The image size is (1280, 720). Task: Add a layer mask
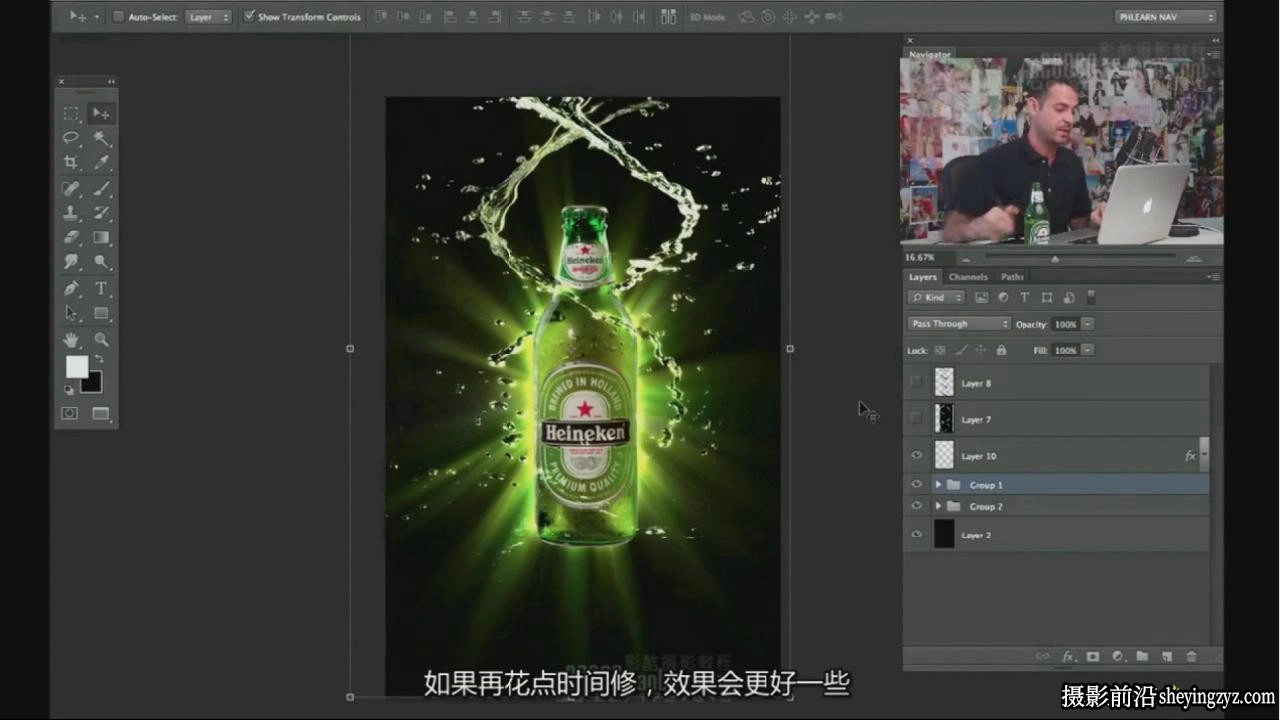(1093, 656)
